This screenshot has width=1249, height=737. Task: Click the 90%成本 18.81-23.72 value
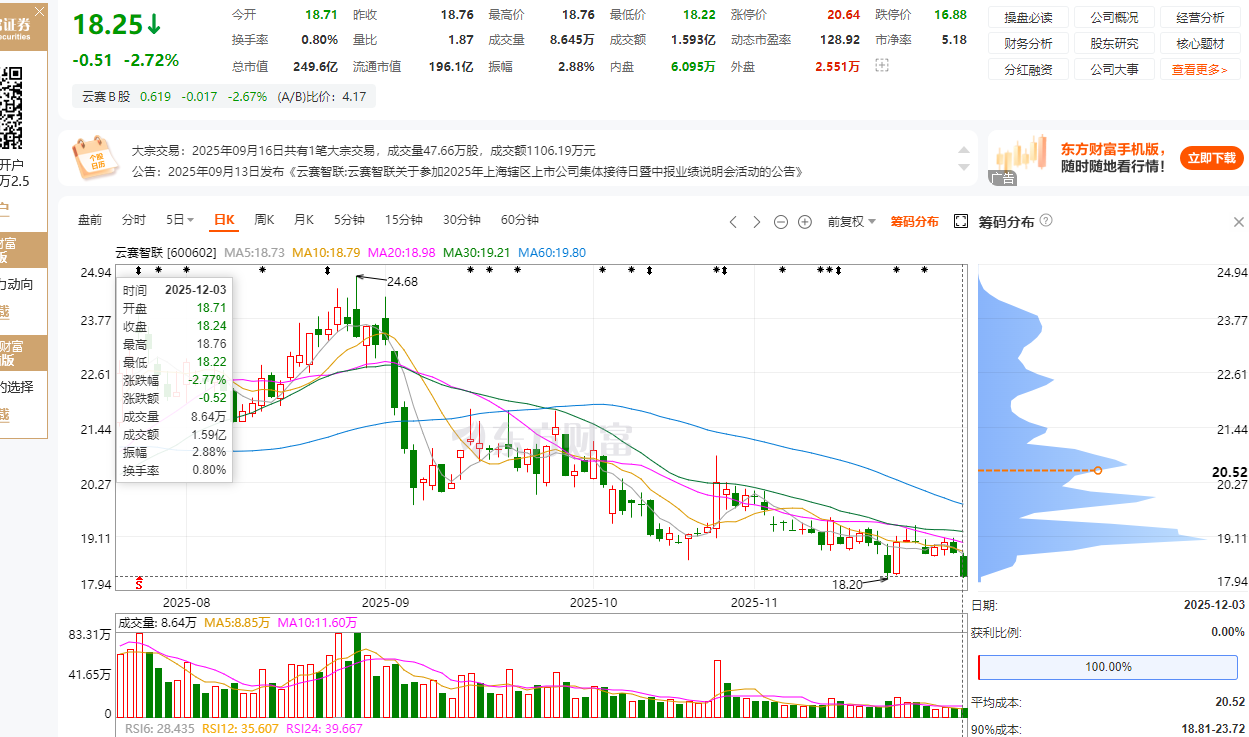pos(1213,731)
